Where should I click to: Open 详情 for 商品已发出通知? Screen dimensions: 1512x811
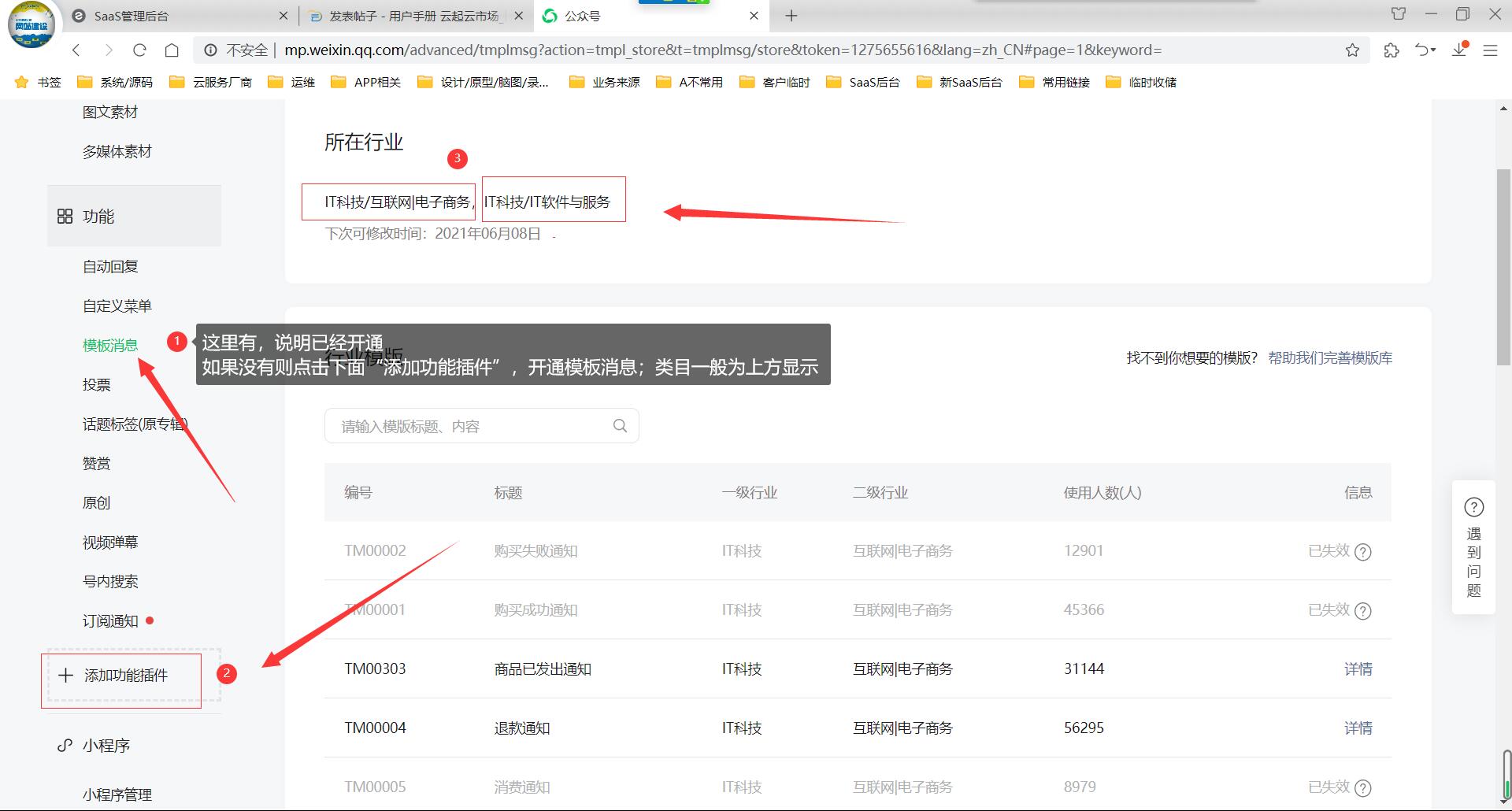click(1358, 669)
